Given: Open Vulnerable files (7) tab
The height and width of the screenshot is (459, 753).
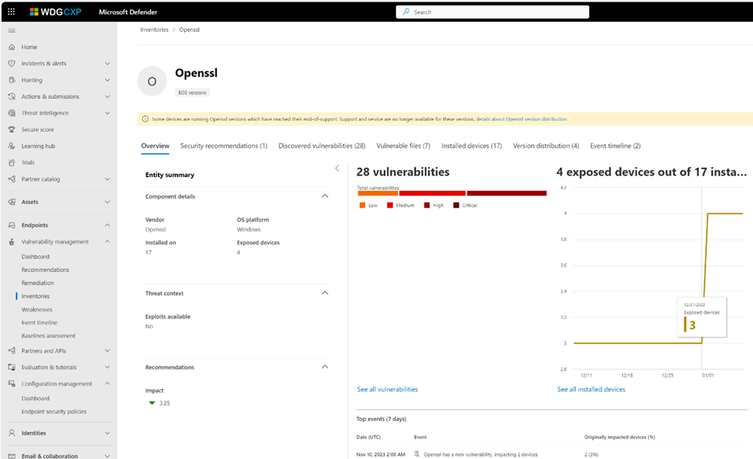Looking at the screenshot, I should pos(403,146).
